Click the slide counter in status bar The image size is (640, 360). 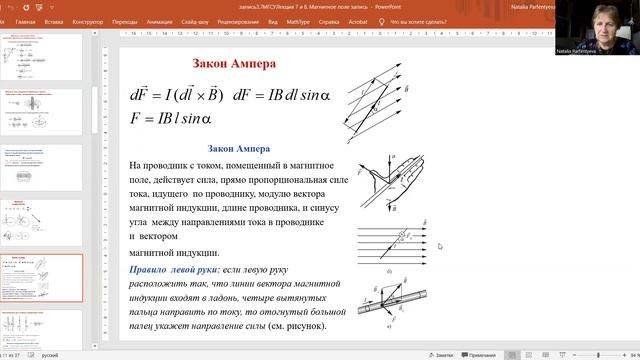10,356
